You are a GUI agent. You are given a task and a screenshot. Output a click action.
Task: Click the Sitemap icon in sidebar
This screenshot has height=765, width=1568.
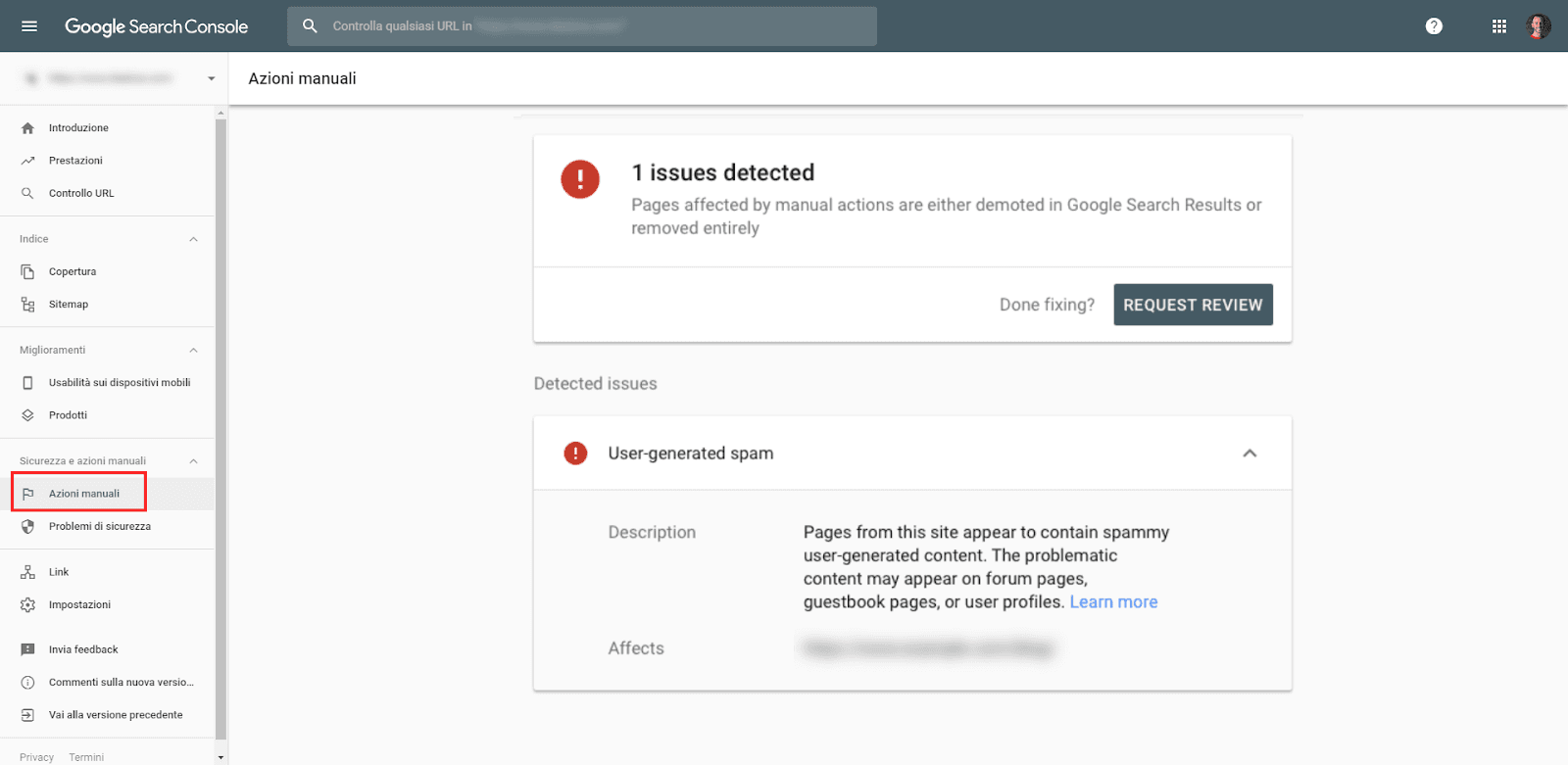27,305
